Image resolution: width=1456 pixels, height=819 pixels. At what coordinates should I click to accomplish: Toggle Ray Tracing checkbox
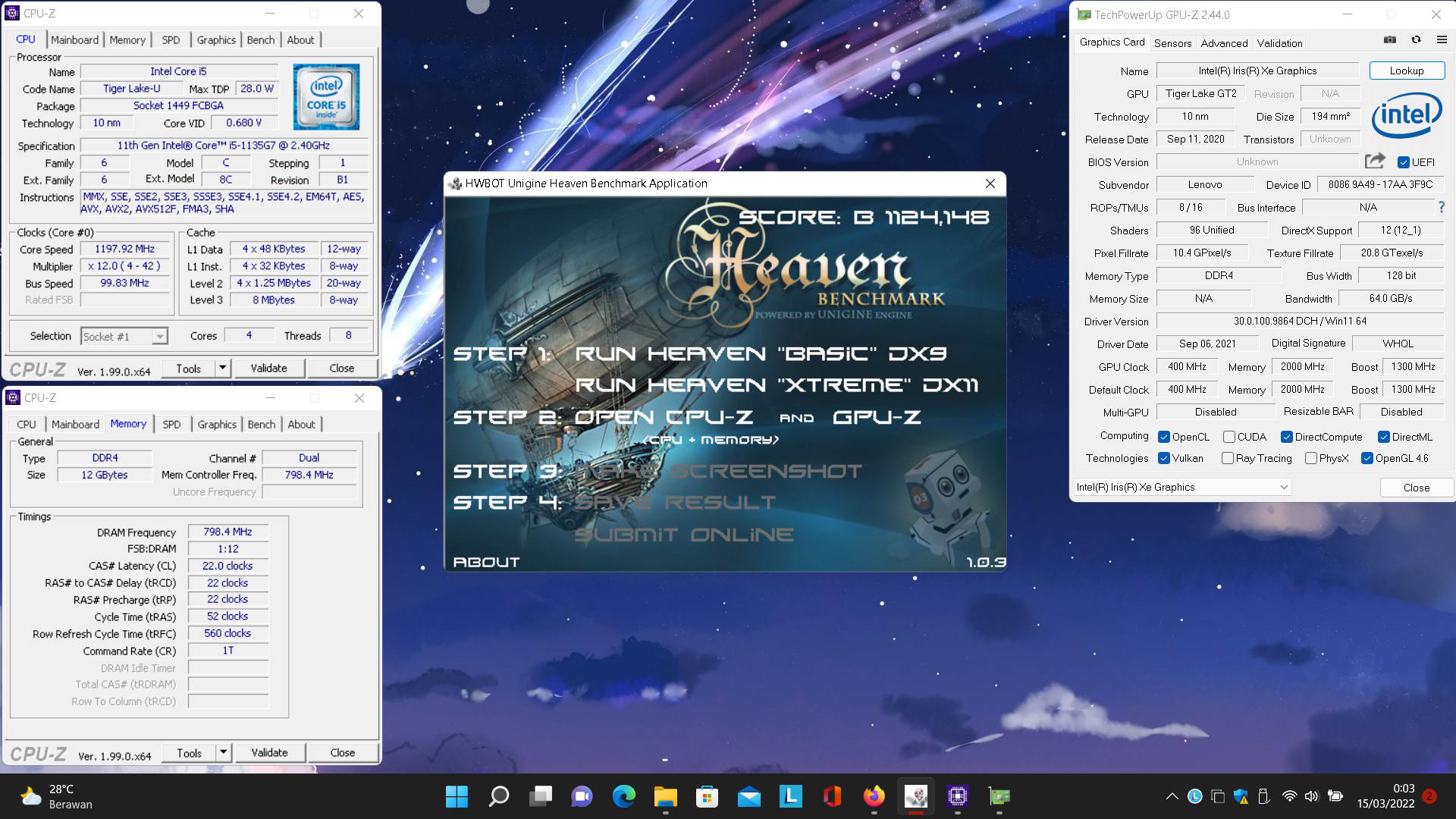point(1227,458)
